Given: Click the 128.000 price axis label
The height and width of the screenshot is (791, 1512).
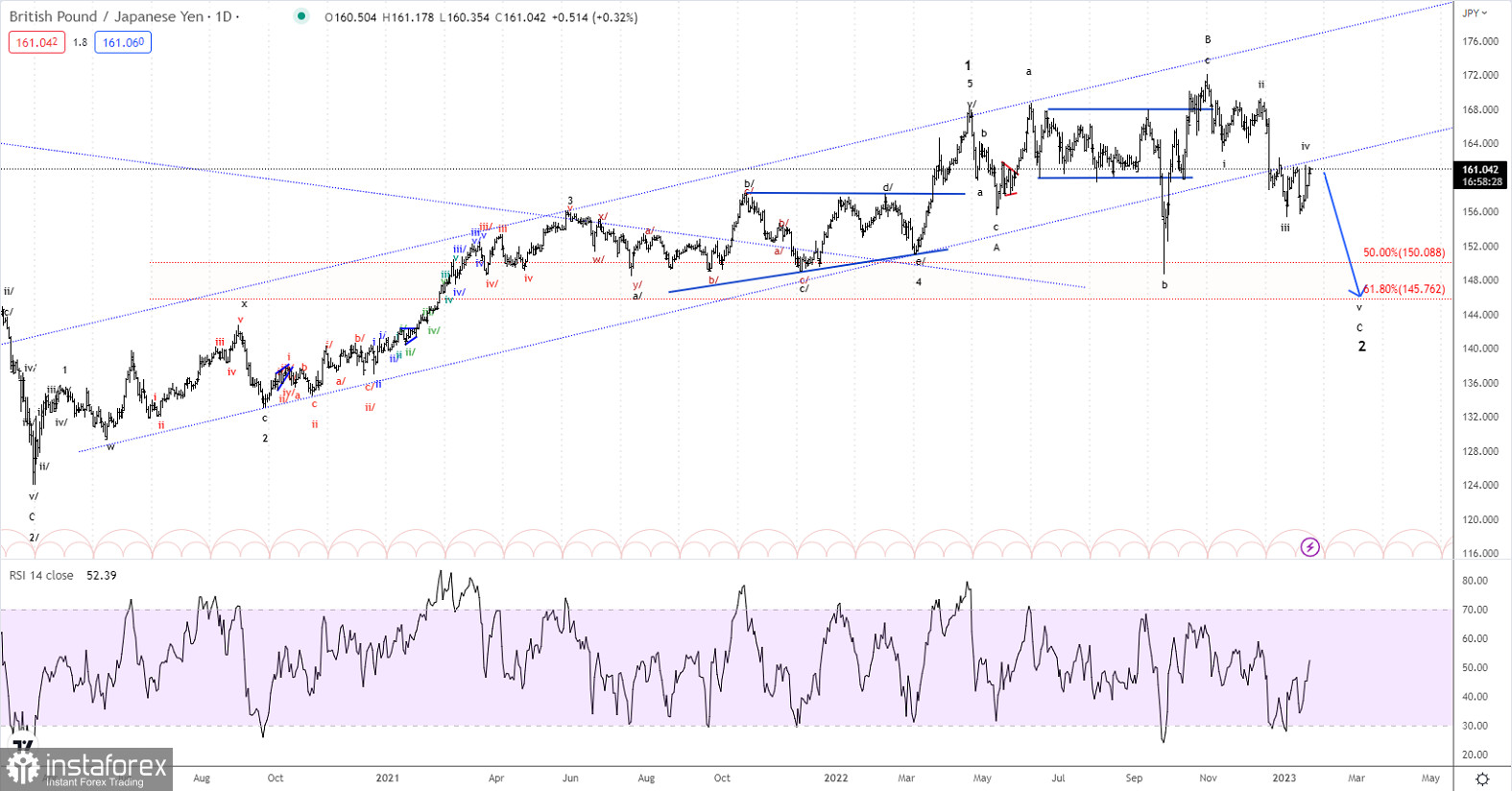Looking at the screenshot, I should (x=1480, y=451).
